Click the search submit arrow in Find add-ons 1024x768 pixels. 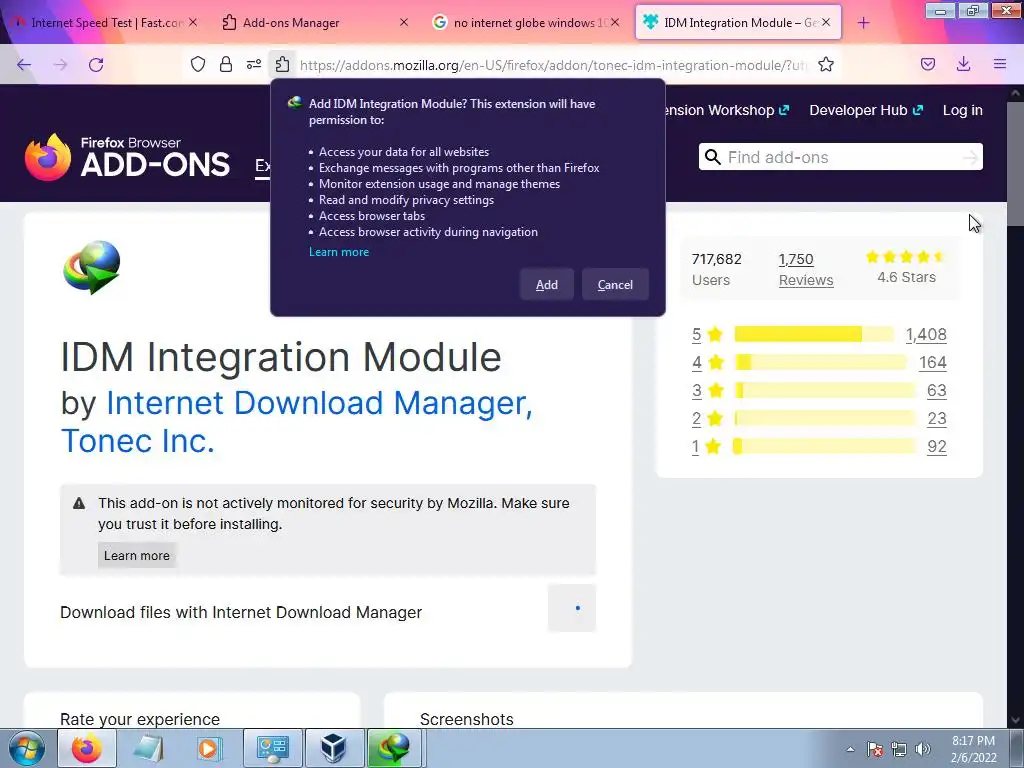[971, 157]
